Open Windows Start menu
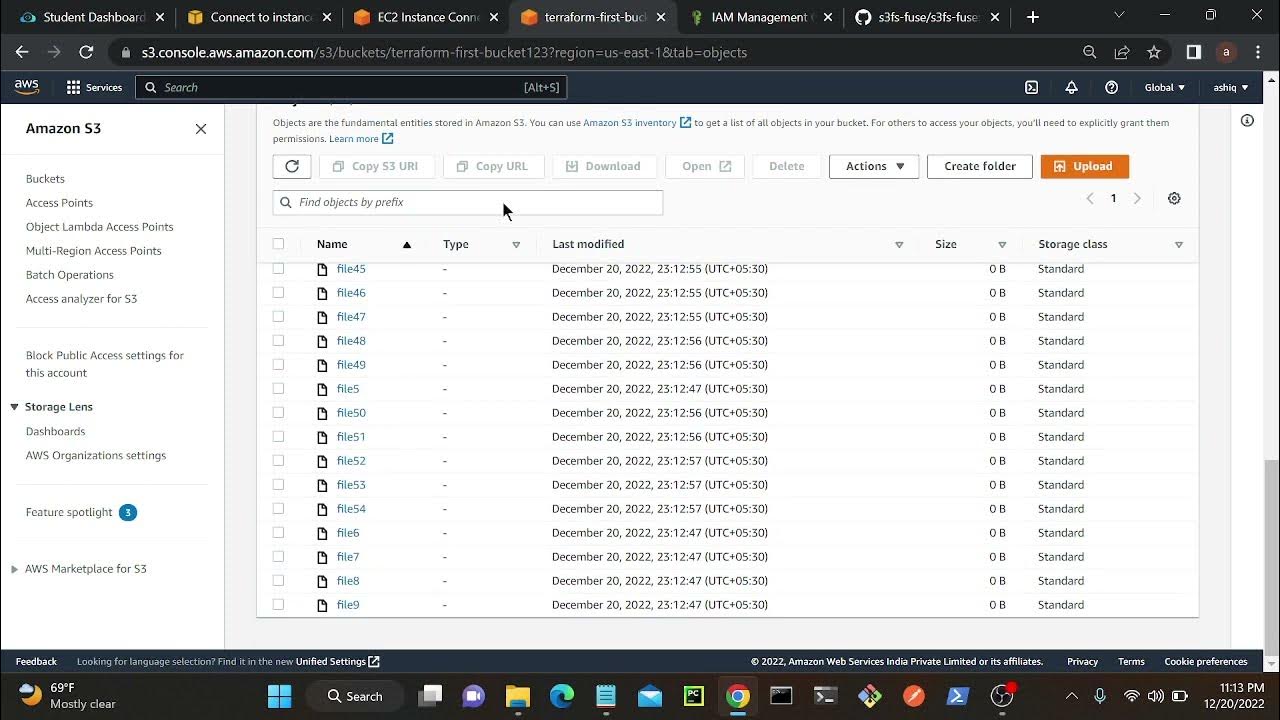 (280, 696)
